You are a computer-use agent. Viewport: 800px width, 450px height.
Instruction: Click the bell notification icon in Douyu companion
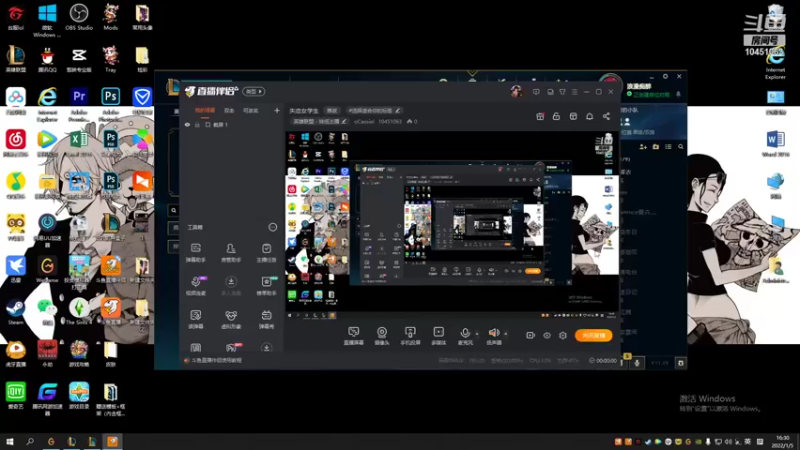pos(589,116)
